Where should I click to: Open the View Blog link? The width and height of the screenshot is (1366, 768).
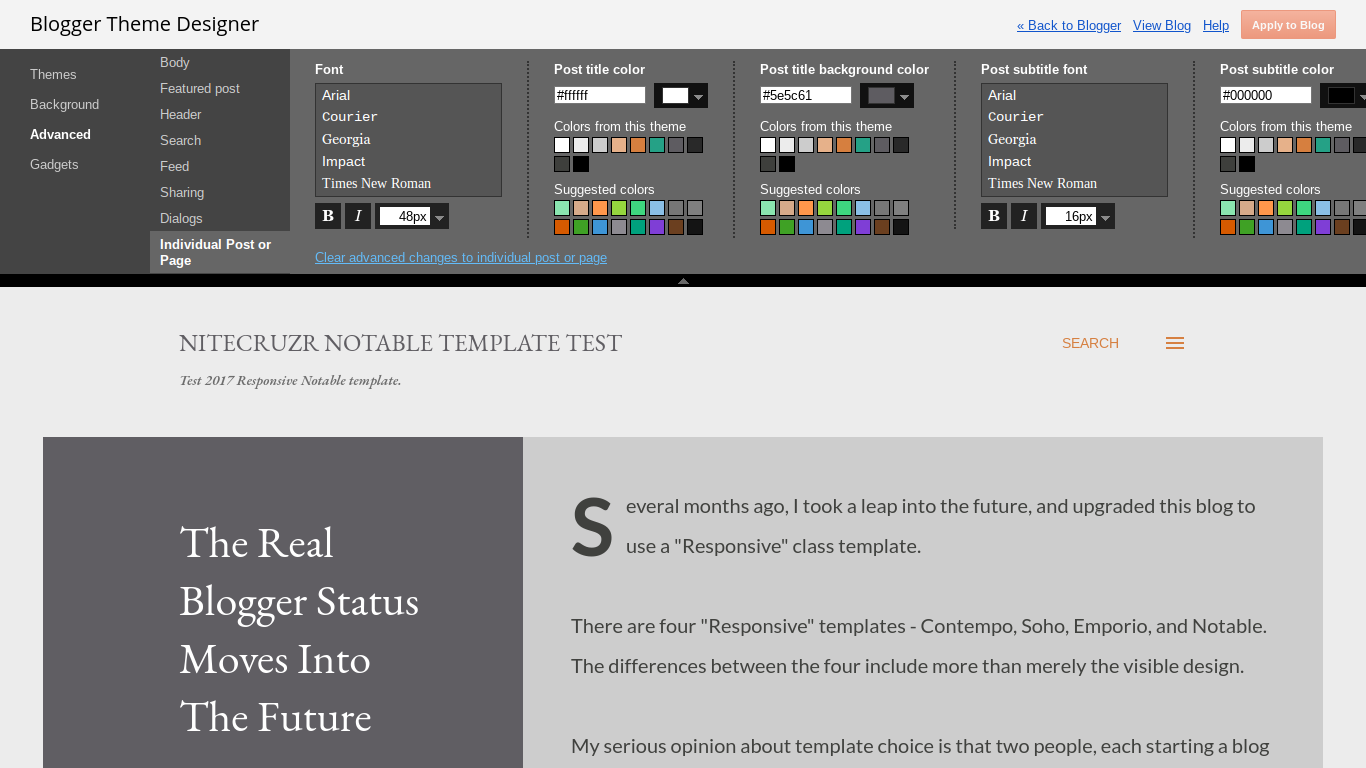click(1161, 25)
